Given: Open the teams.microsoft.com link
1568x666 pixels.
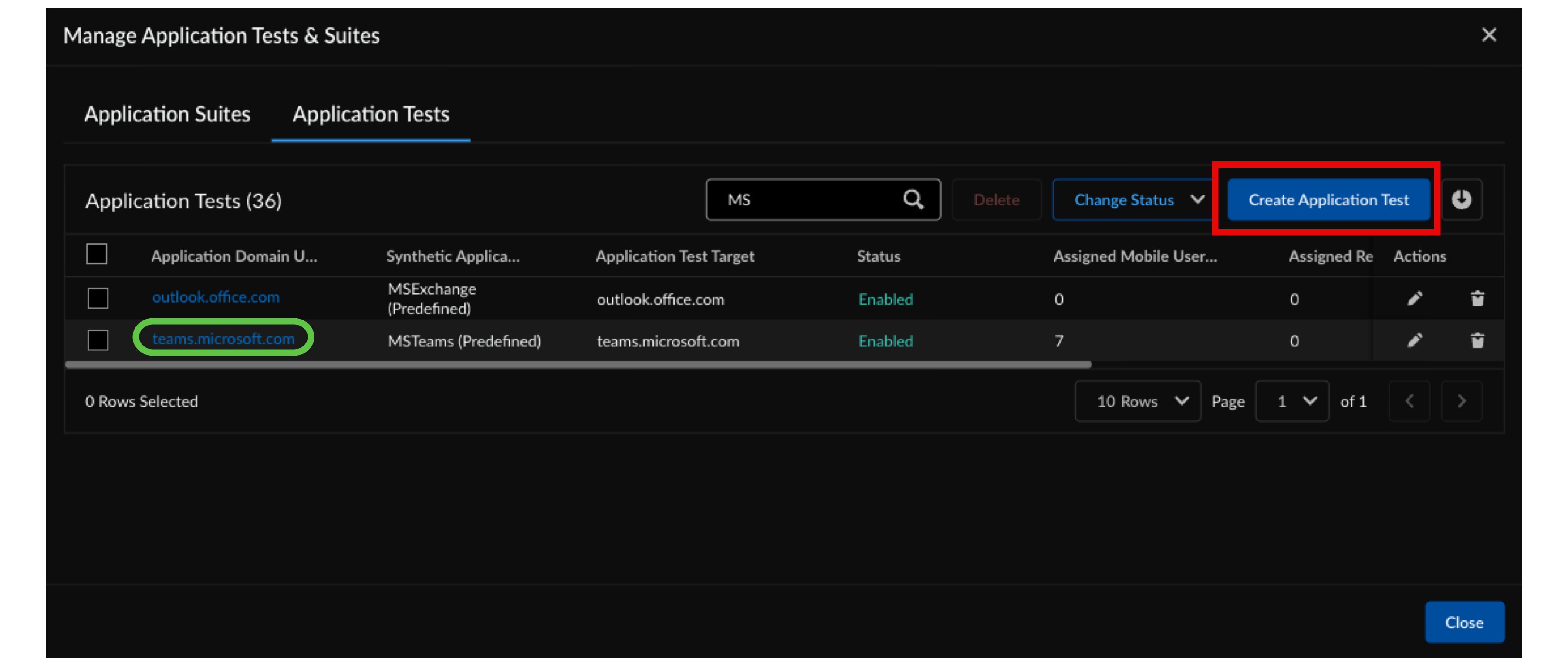Looking at the screenshot, I should (223, 339).
